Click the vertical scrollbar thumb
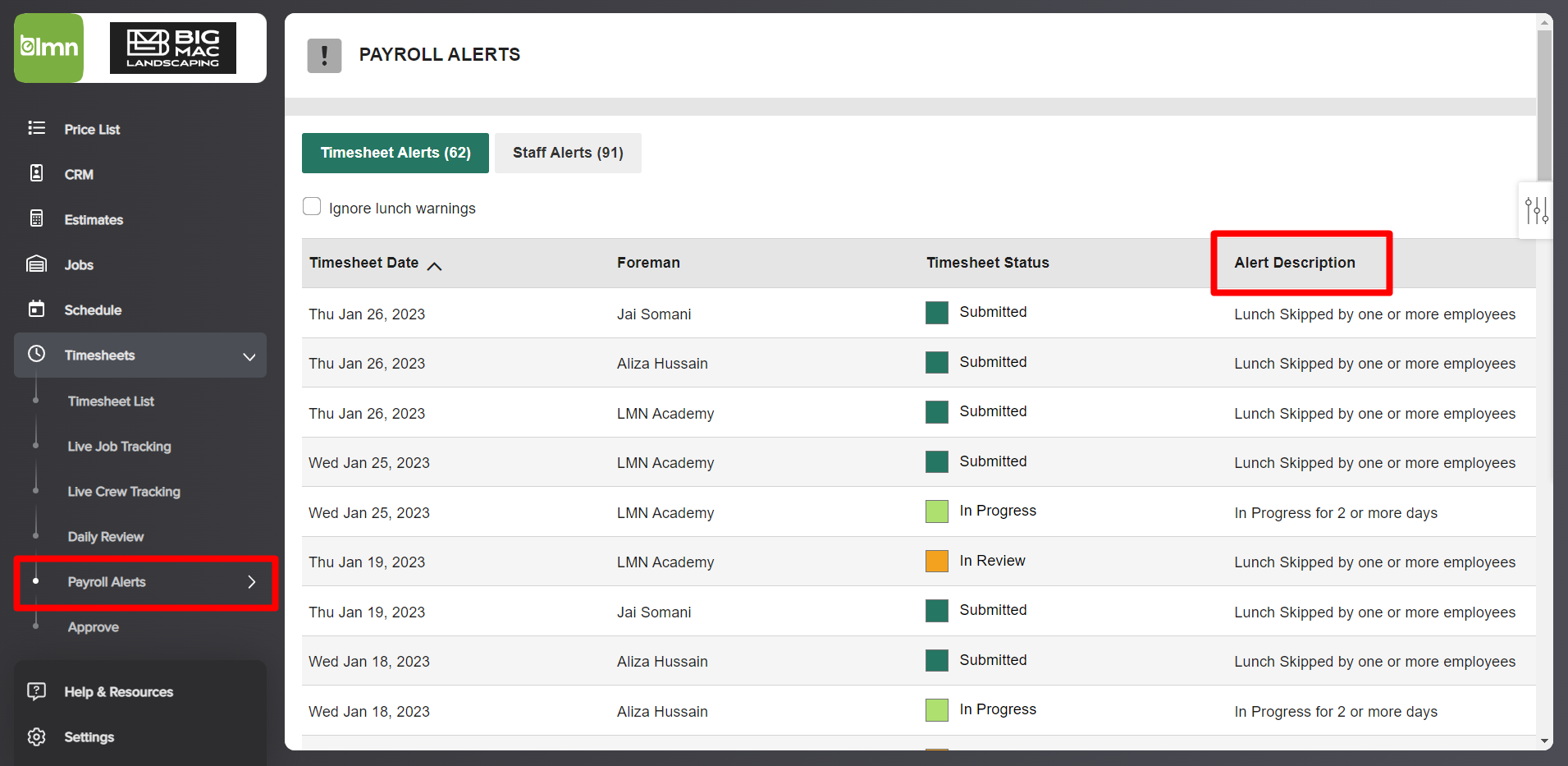This screenshot has height=766, width=1568. 1544,105
